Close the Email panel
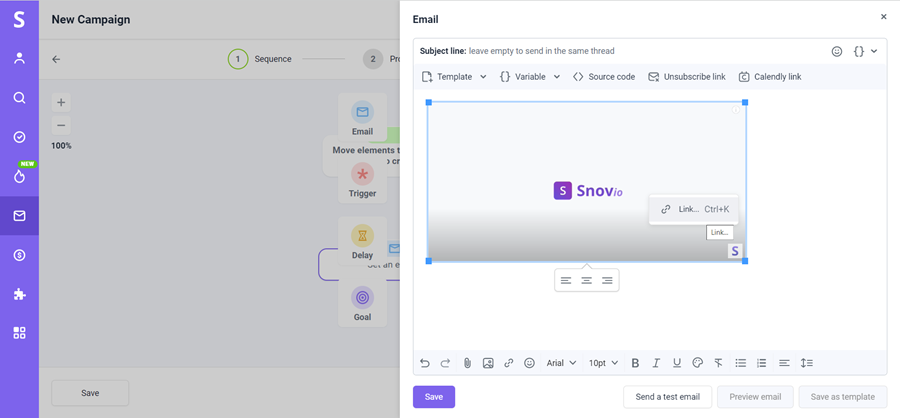Image resolution: width=900 pixels, height=418 pixels. 883,17
